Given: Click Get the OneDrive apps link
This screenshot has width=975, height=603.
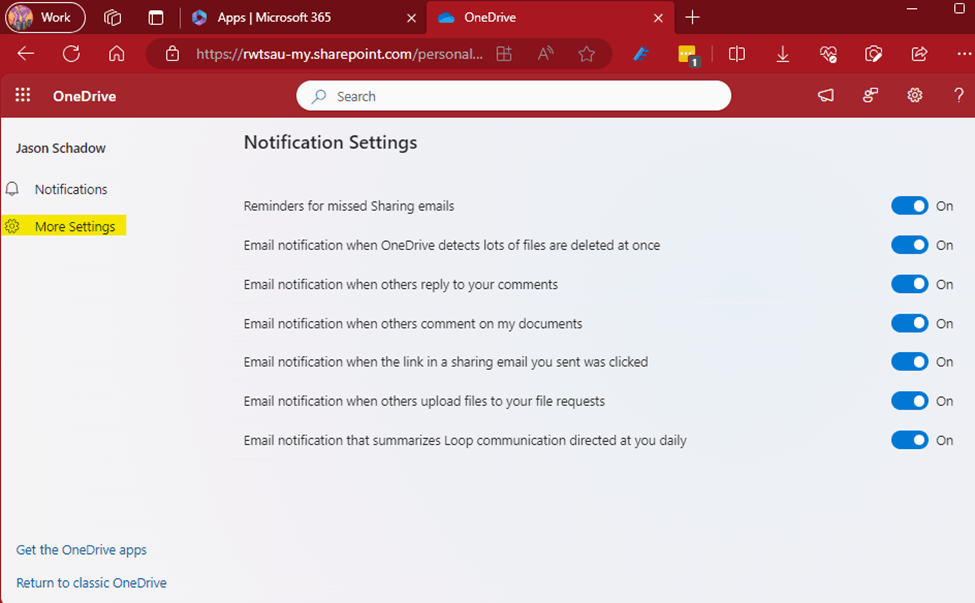Looking at the screenshot, I should coord(81,550).
